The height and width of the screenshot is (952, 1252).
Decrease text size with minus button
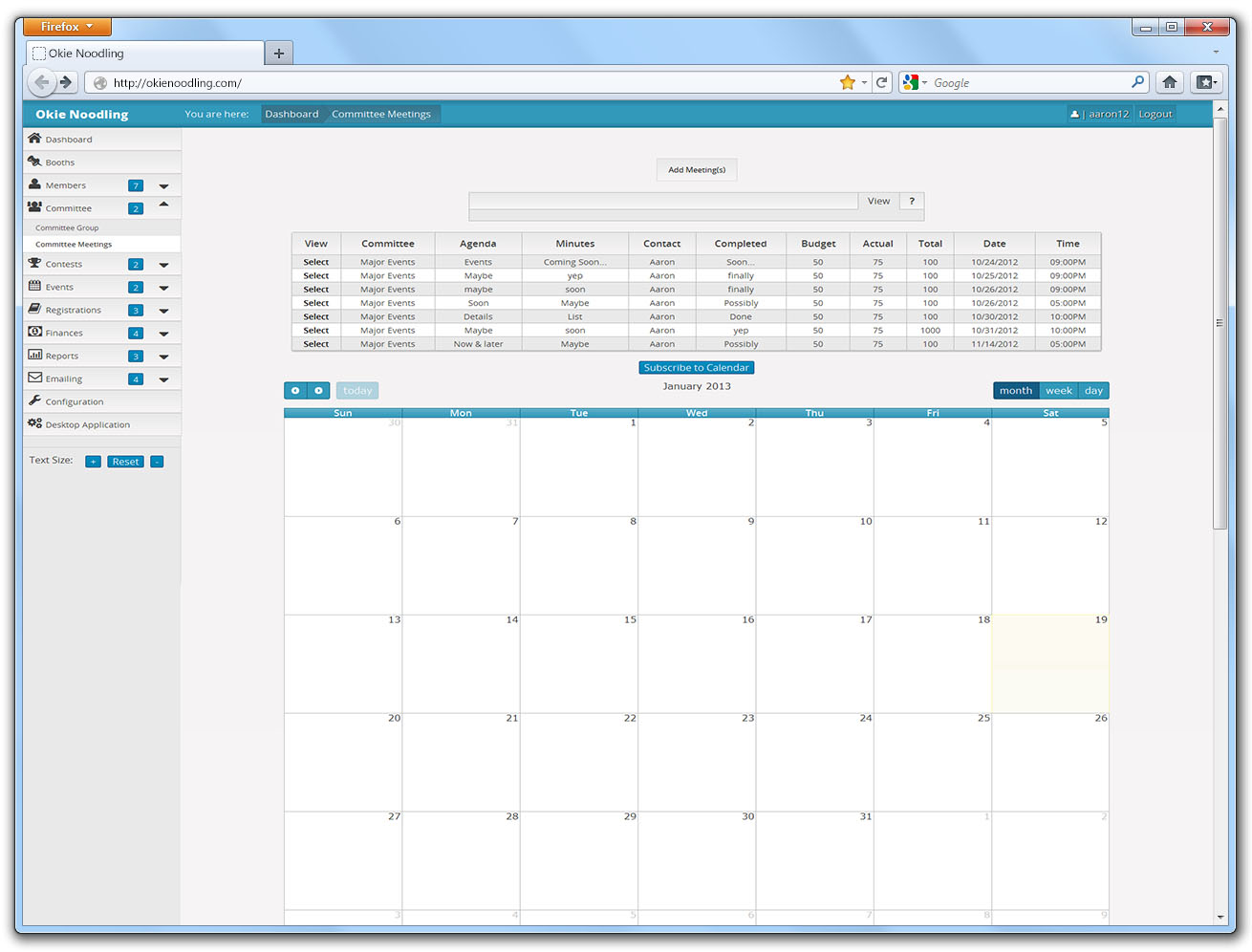(x=157, y=462)
